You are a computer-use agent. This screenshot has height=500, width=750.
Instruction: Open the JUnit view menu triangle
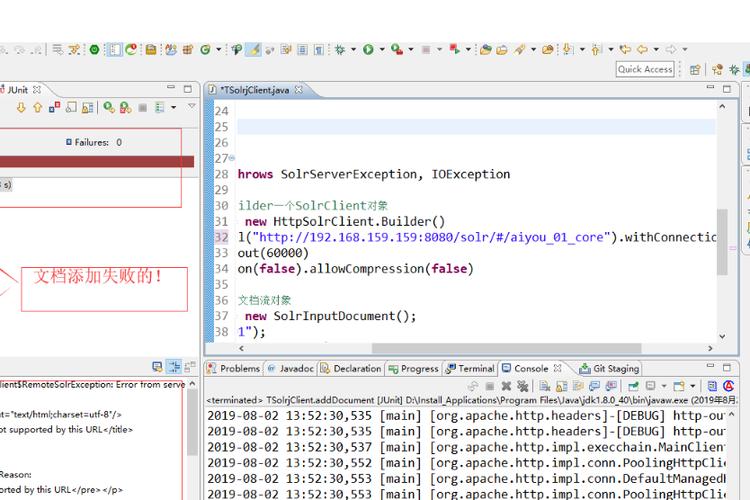tap(191, 107)
